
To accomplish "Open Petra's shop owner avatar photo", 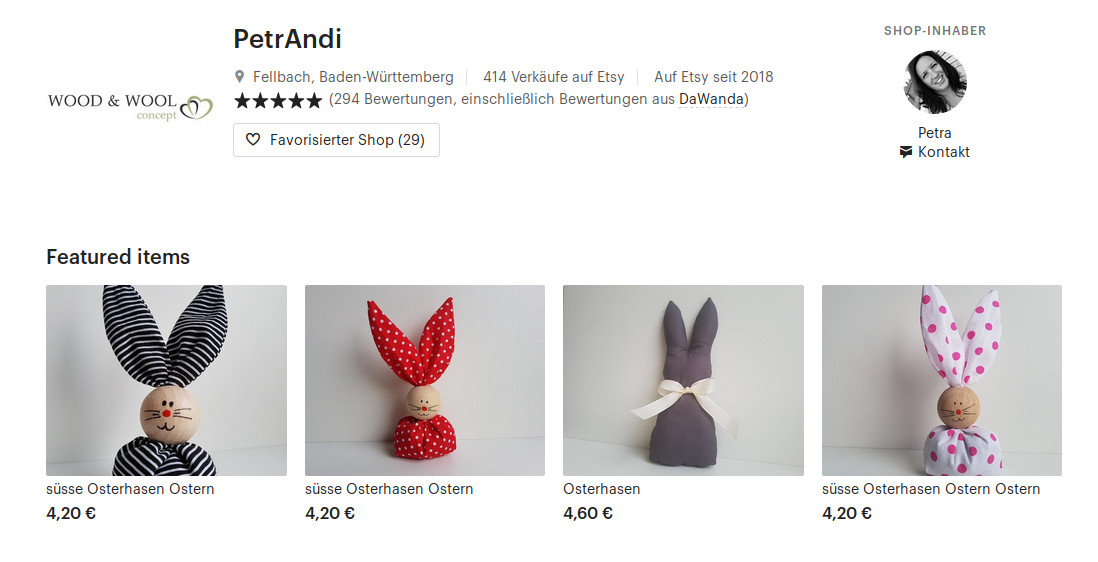I will click(935, 81).
